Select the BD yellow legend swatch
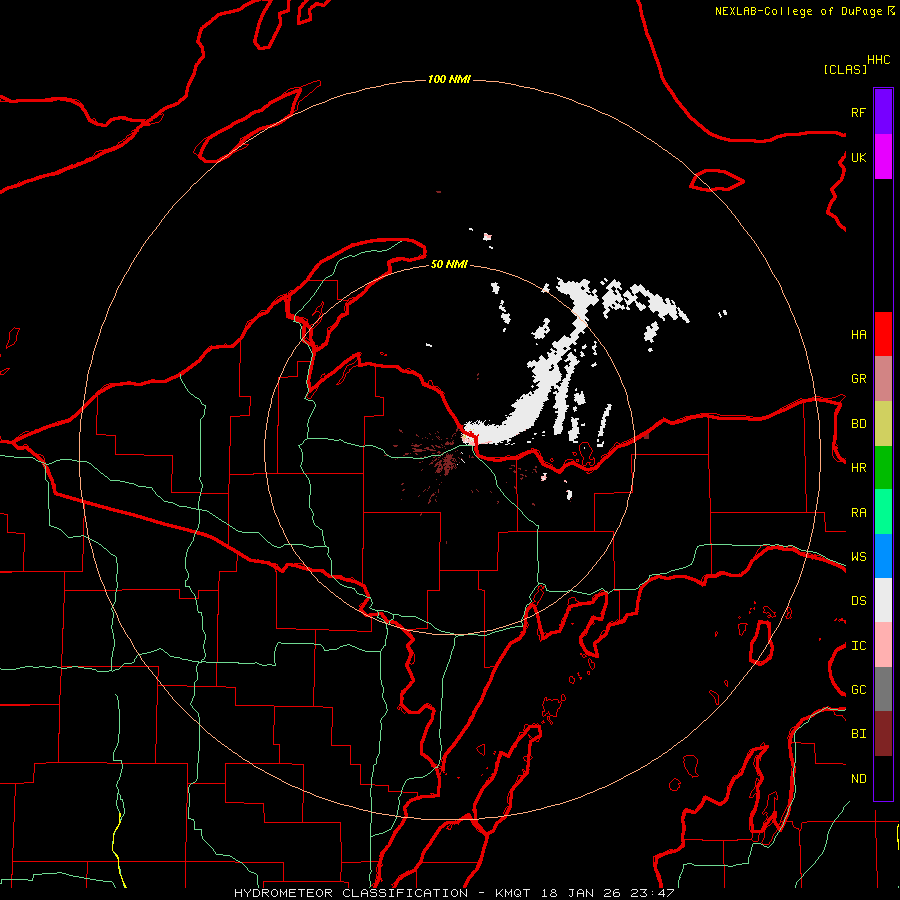900x900 pixels. point(883,423)
